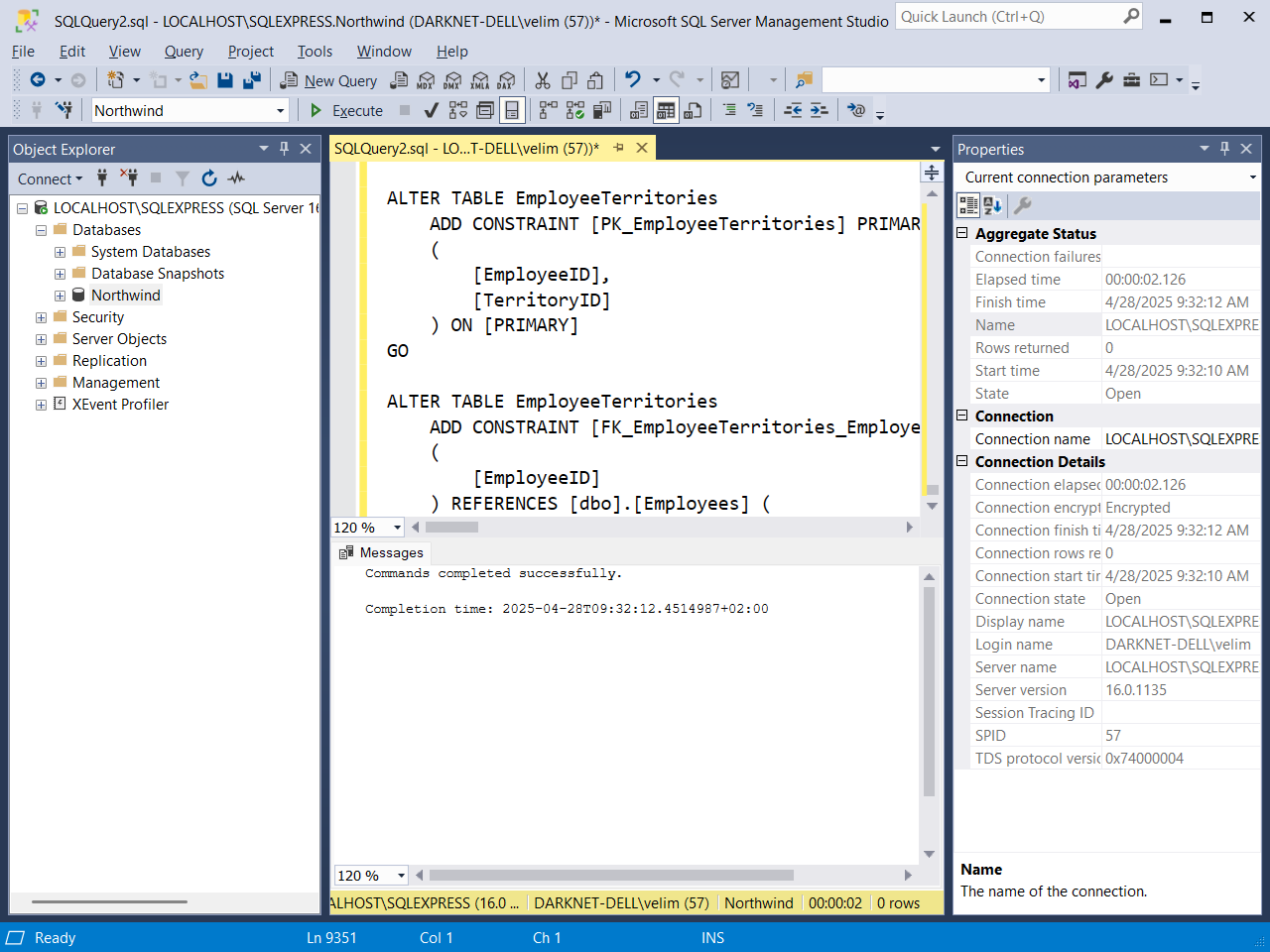This screenshot has height=952, width=1270.
Task: Toggle Results to Grid mode
Action: click(x=666, y=110)
